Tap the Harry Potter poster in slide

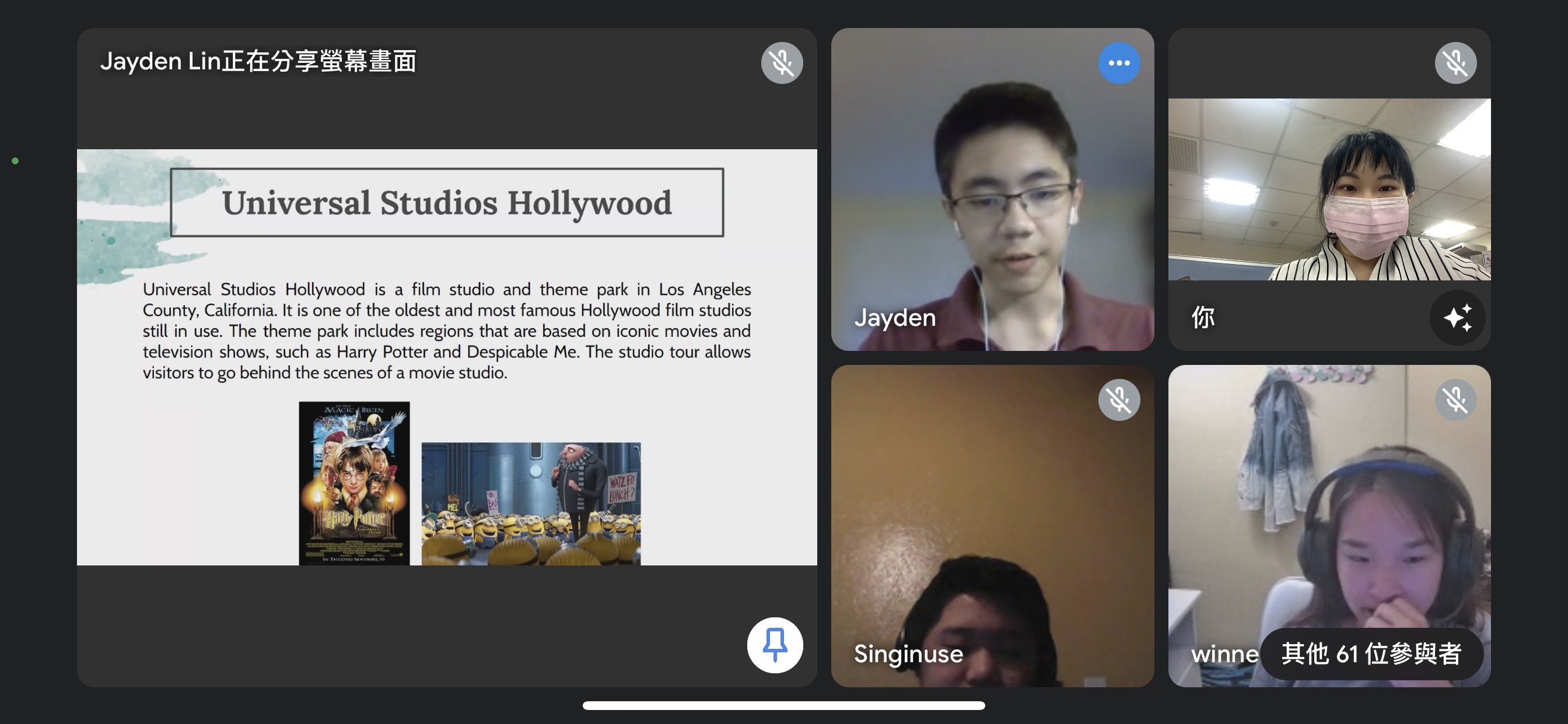point(353,483)
